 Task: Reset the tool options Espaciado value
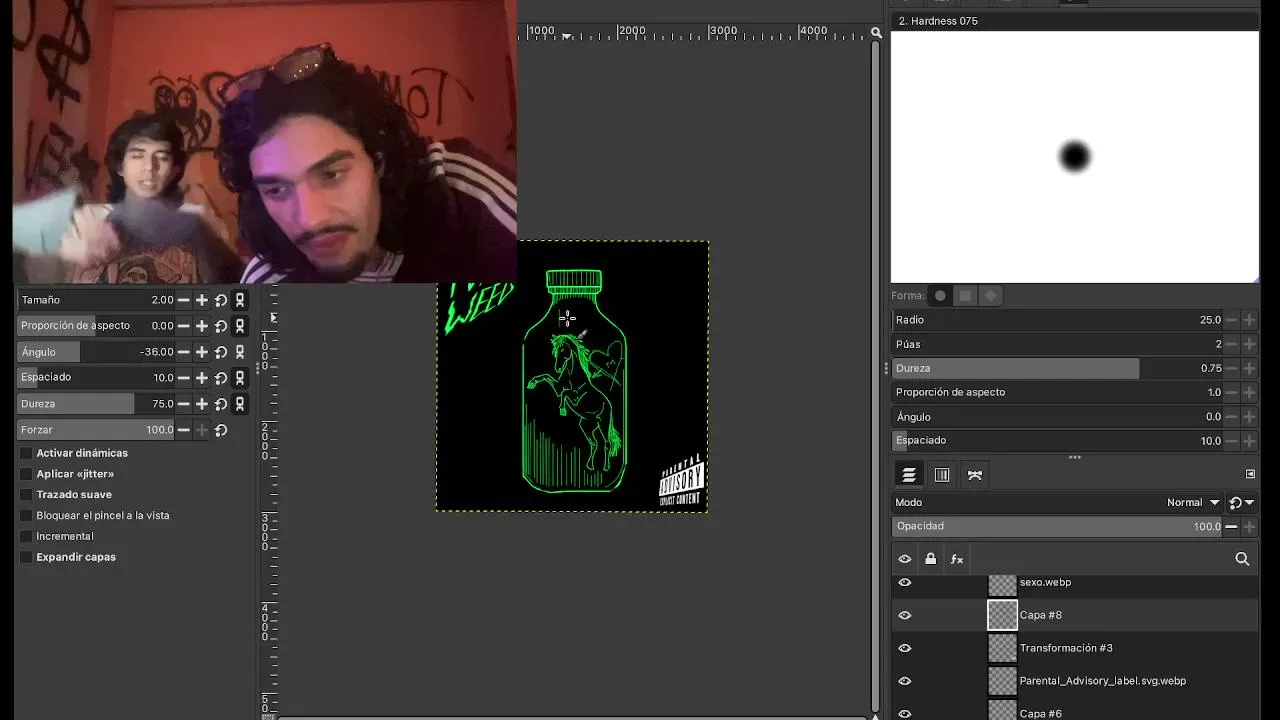click(221, 378)
